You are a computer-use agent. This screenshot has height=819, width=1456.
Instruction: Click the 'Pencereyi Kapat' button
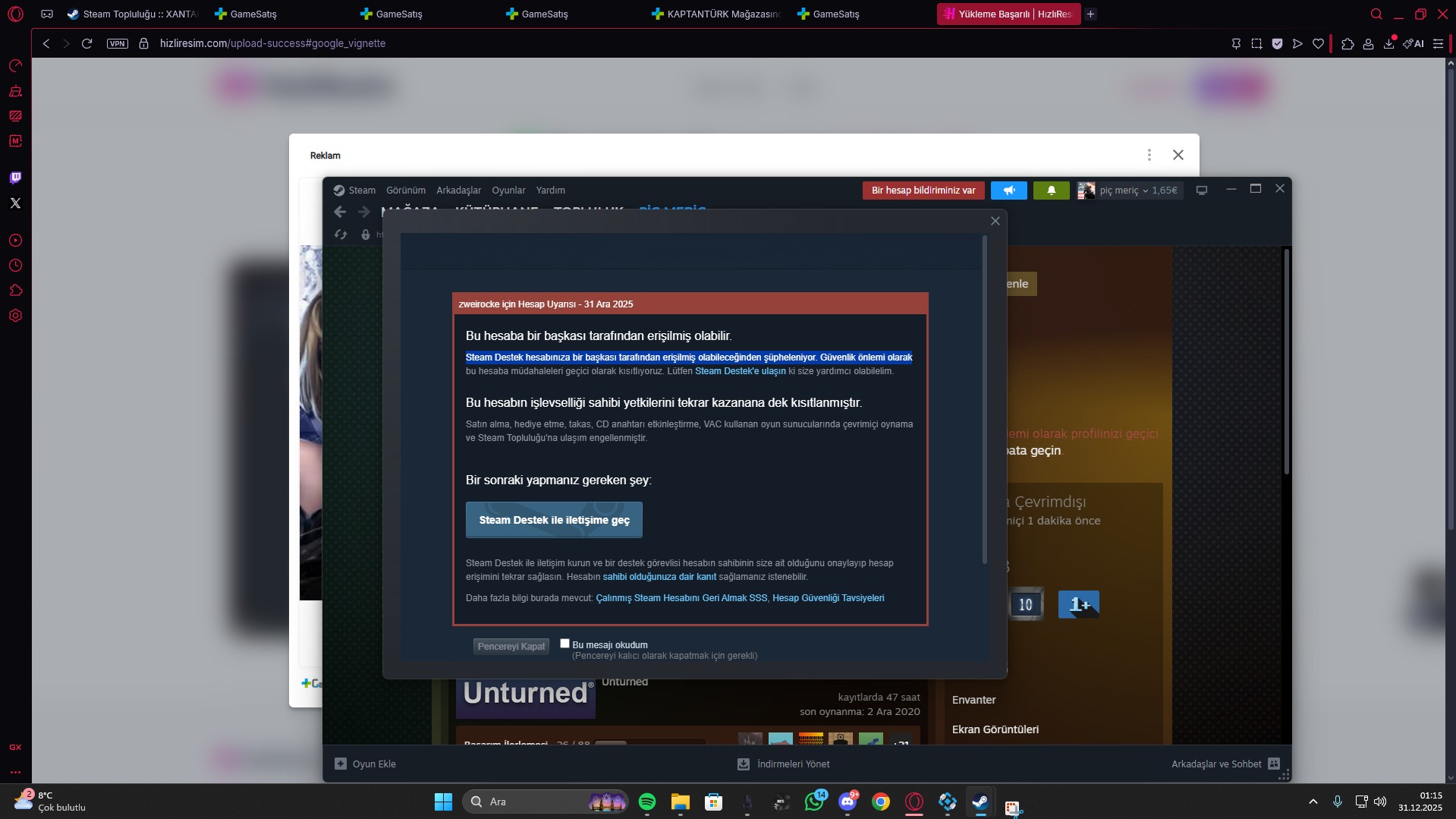(511, 647)
